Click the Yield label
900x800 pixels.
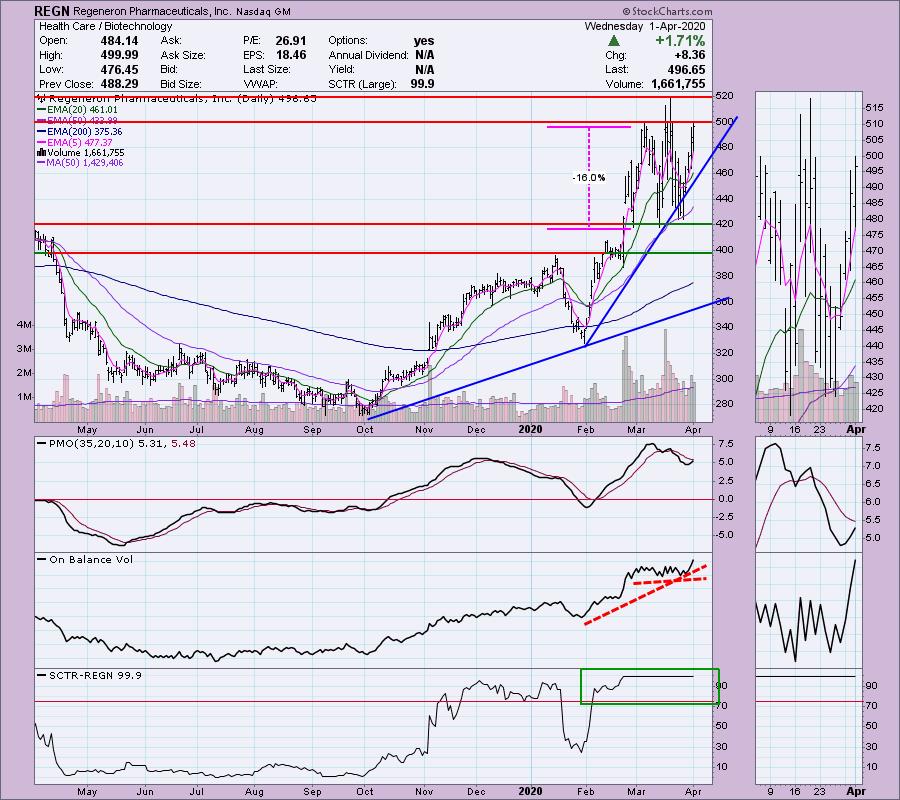coord(341,69)
